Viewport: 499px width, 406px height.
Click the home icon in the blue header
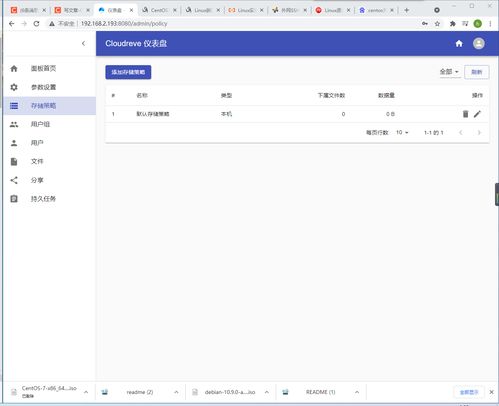(459, 44)
